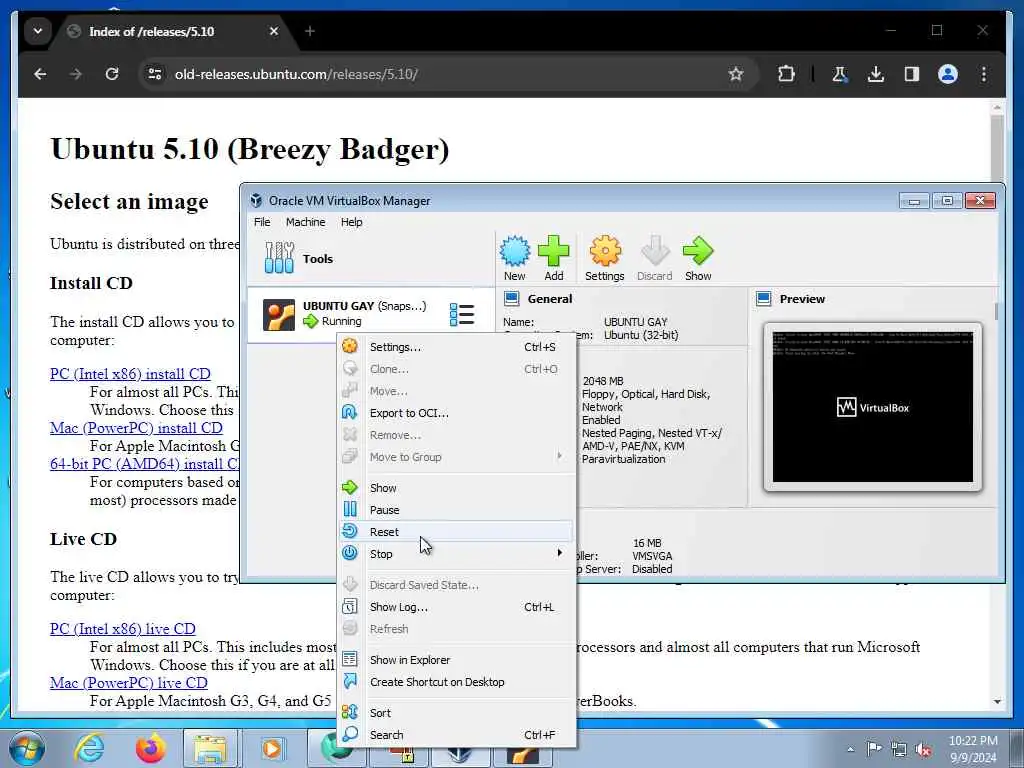This screenshot has height=768, width=1024.
Task: Reload the page in Chrome
Action: [112, 74]
